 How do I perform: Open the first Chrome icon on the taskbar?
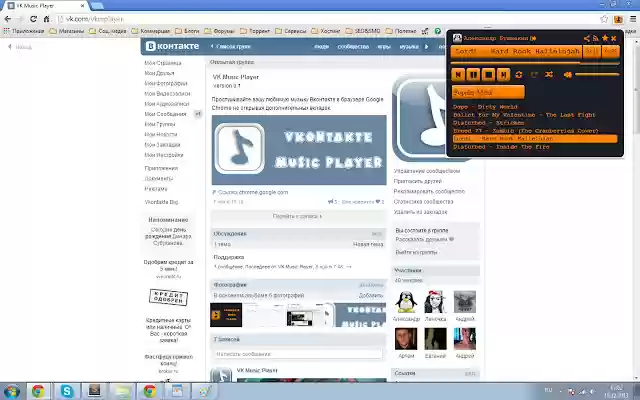[x=38, y=391]
